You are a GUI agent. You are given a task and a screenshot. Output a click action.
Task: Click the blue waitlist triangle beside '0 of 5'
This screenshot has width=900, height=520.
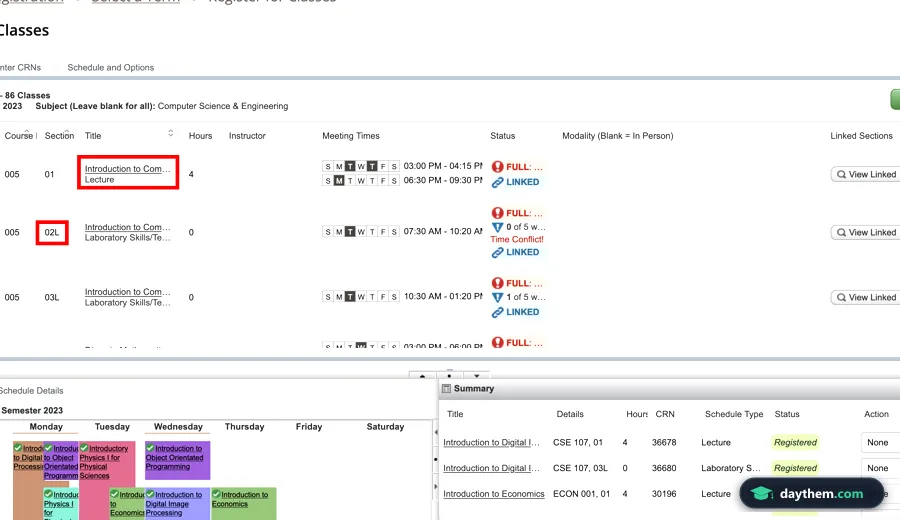coord(497,227)
